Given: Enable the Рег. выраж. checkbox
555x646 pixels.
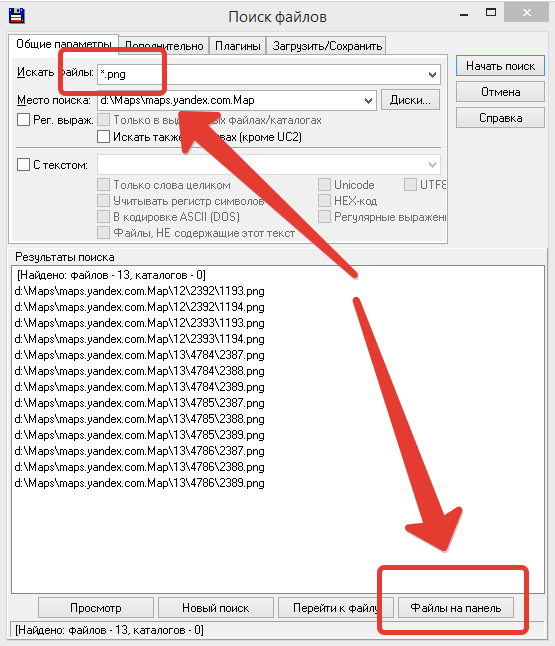Looking at the screenshot, I should [x=23, y=120].
